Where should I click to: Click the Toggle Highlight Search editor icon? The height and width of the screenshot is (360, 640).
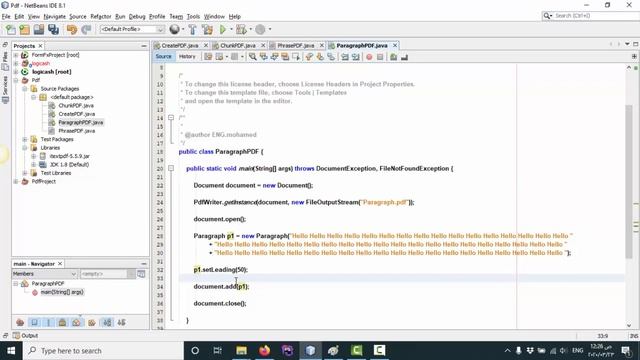click(285, 57)
